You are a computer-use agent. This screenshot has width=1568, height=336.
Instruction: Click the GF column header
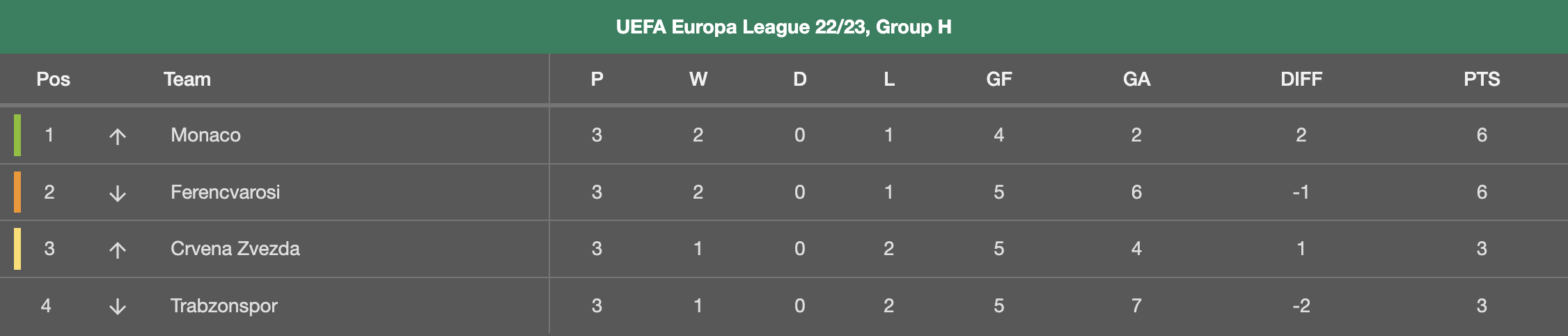(998, 79)
